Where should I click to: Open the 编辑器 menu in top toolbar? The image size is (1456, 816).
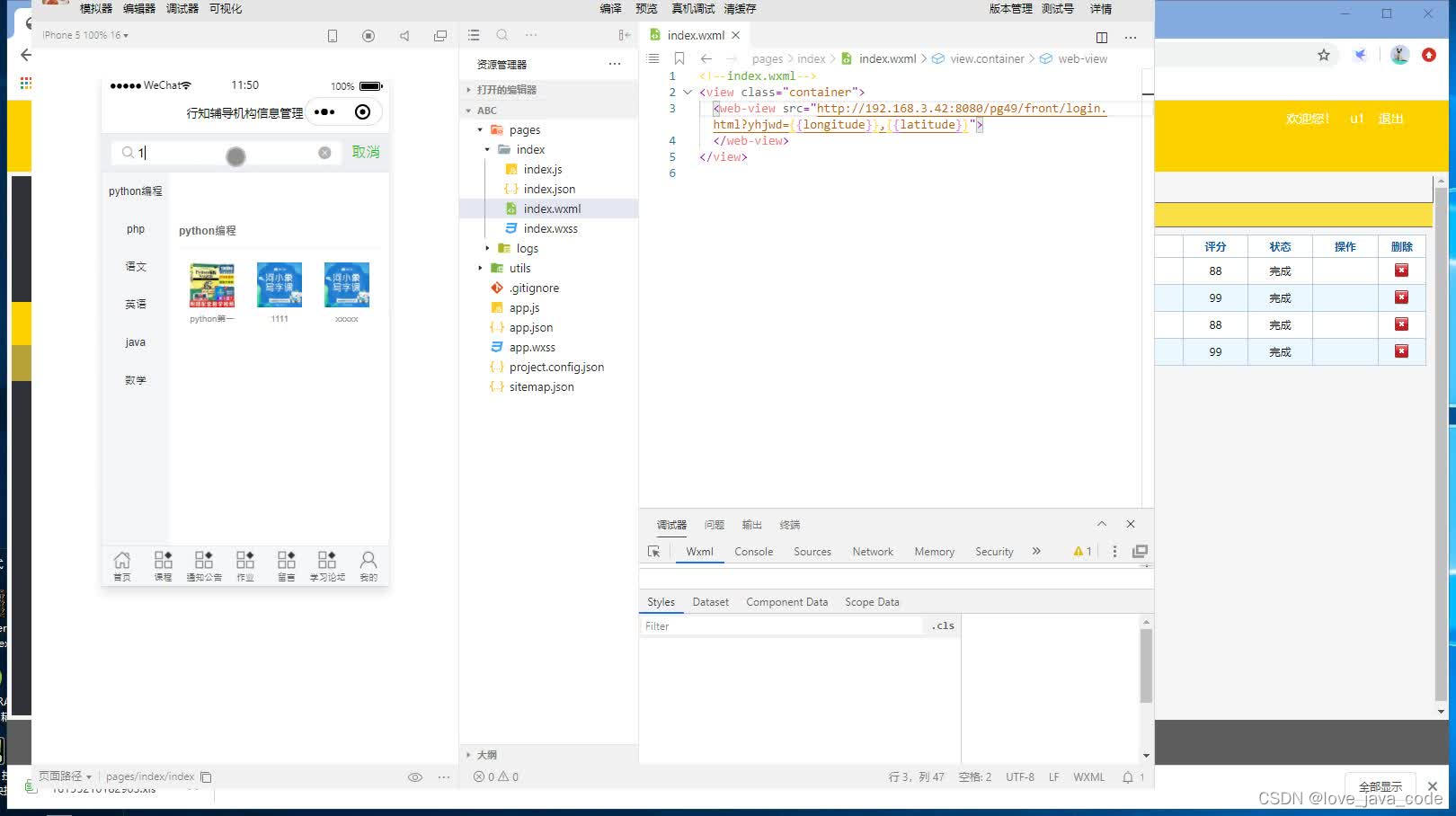[139, 9]
